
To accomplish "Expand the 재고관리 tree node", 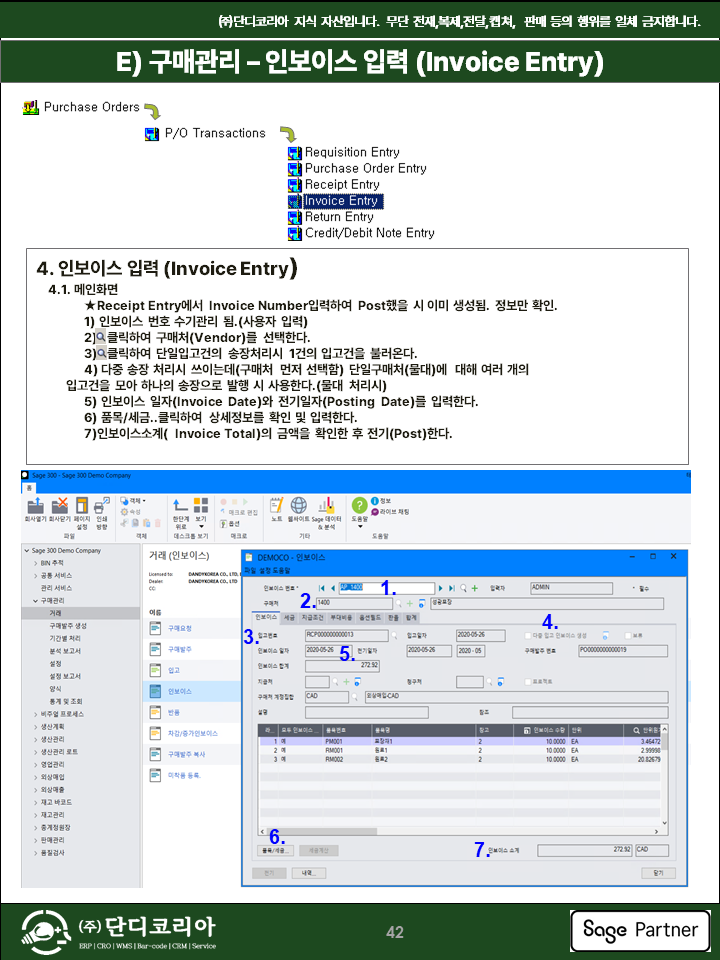I will pos(36,815).
